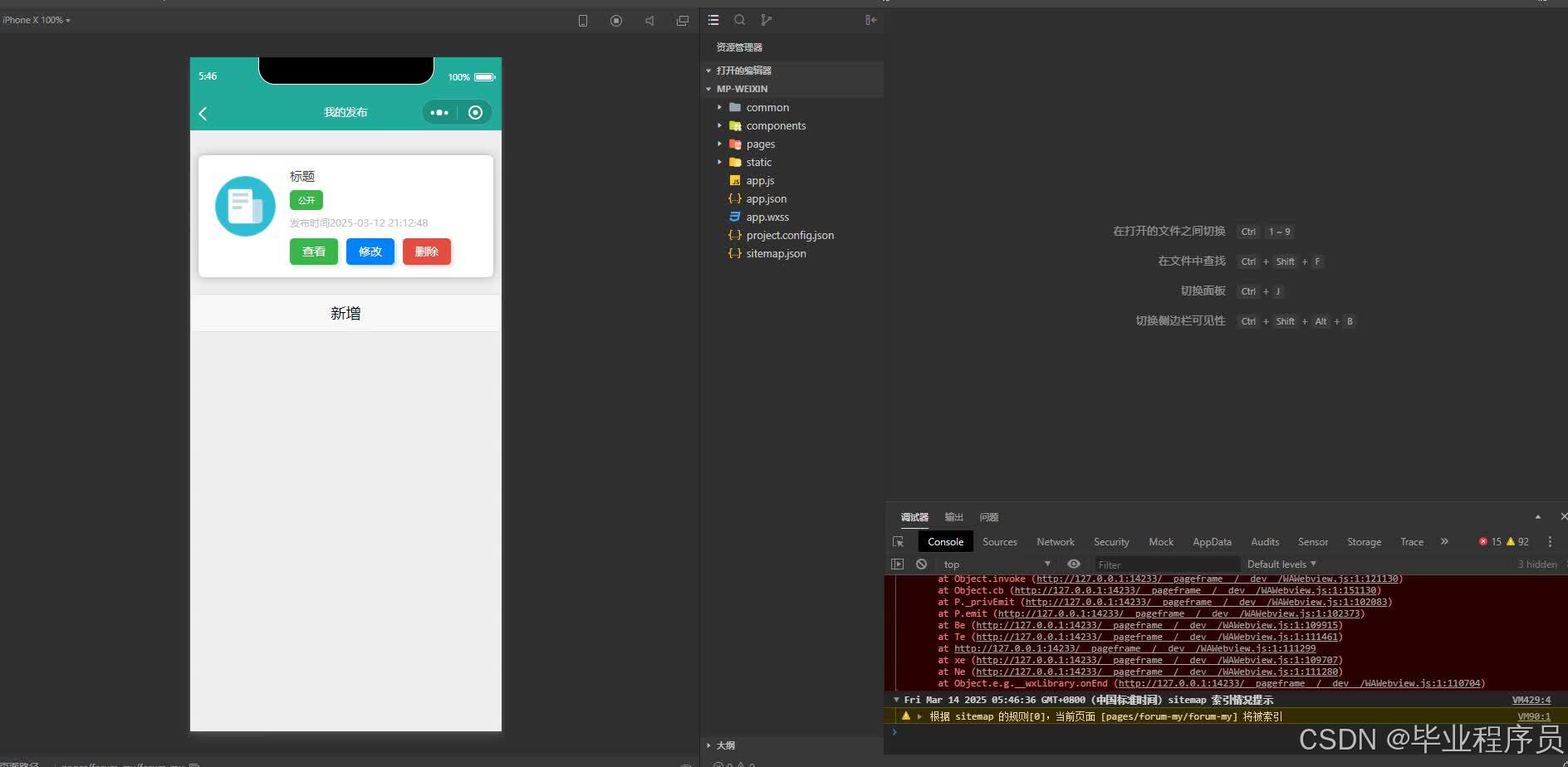Image resolution: width=1568 pixels, height=767 pixels.
Task: Select the Trace devtools tab
Action: [1412, 541]
